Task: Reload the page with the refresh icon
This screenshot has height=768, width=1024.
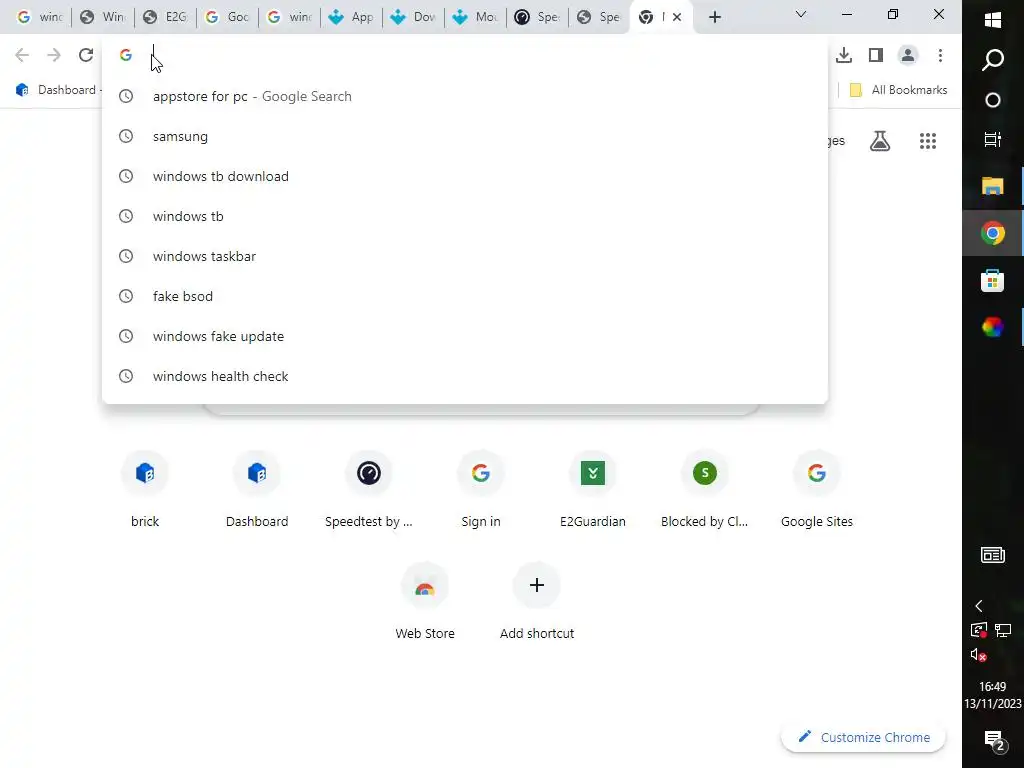Action: pyautogui.click(x=86, y=55)
